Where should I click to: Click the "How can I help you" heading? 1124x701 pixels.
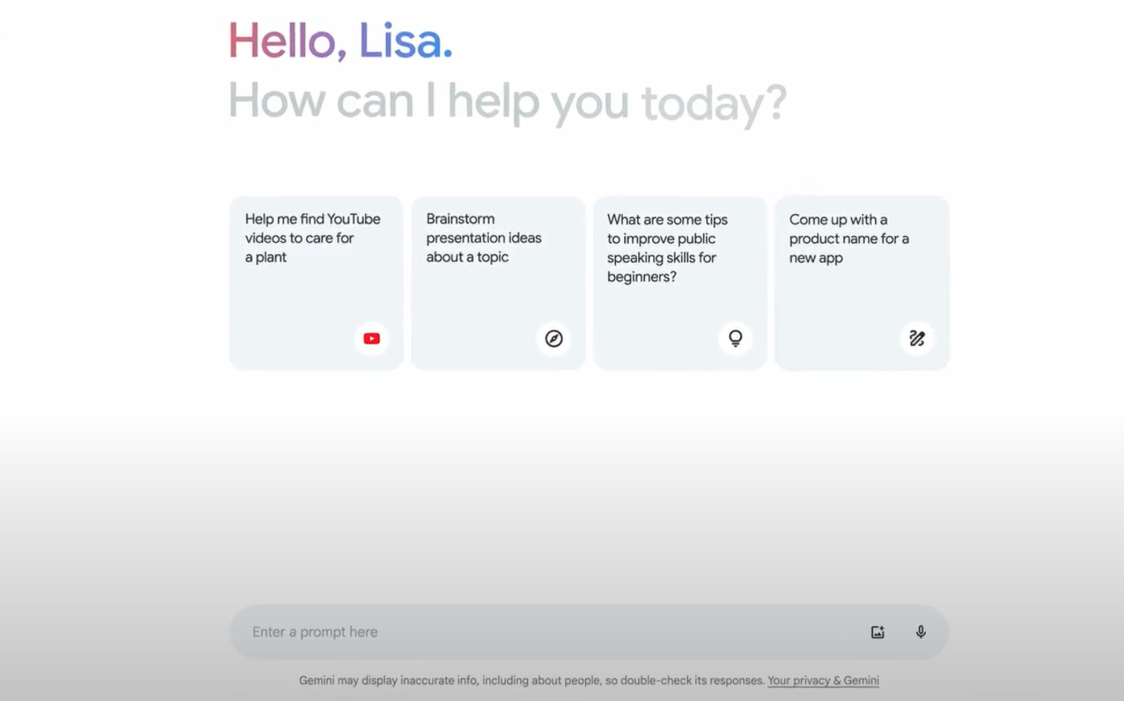coord(428,101)
